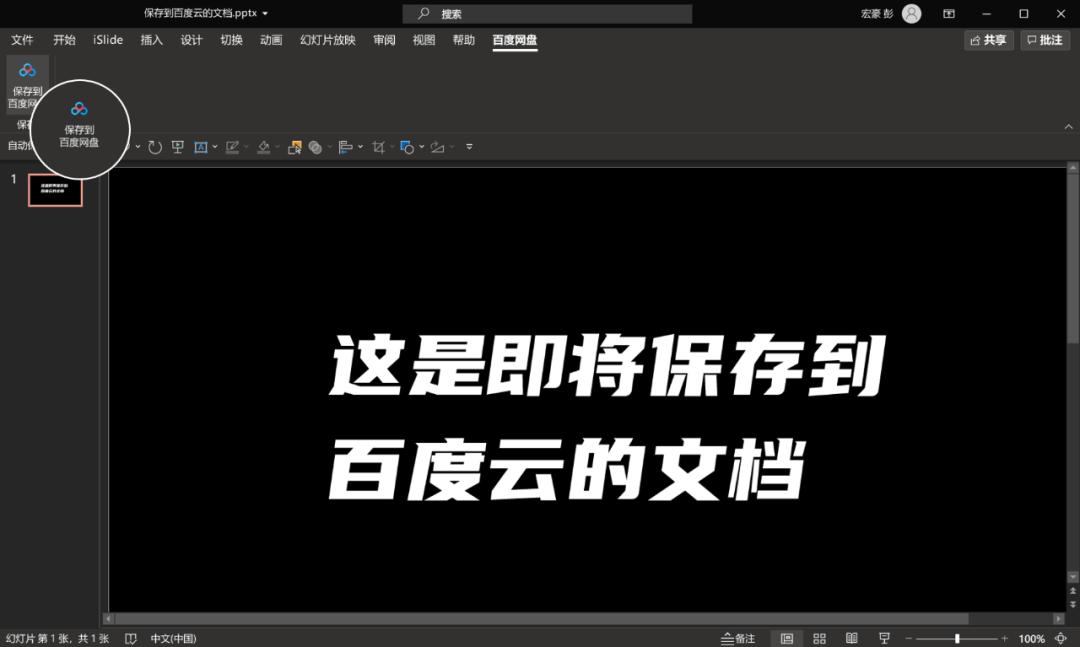Insert a text box using the toolbar icon
The height and width of the screenshot is (647, 1080).
[200, 146]
